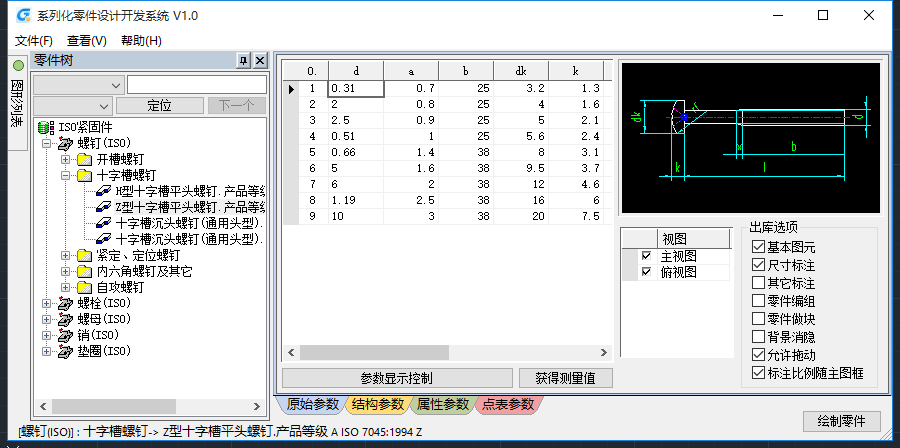Expand the 销(ISO) tree node
The height and width of the screenshot is (448, 900).
(x=46, y=335)
